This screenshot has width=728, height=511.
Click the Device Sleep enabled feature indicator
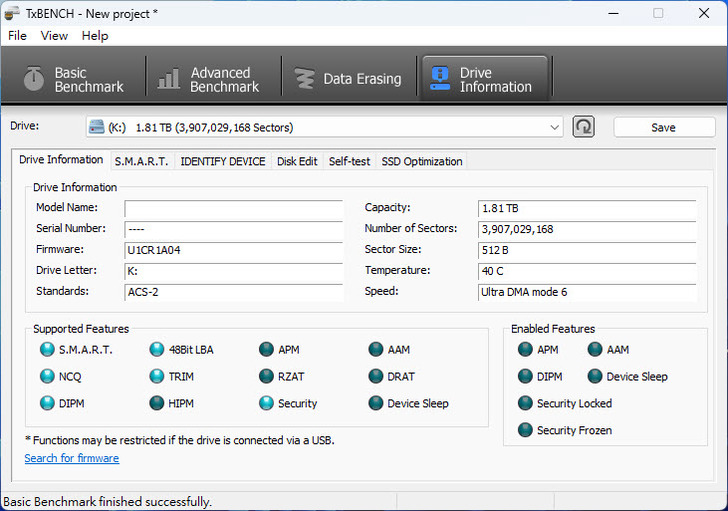(x=595, y=377)
